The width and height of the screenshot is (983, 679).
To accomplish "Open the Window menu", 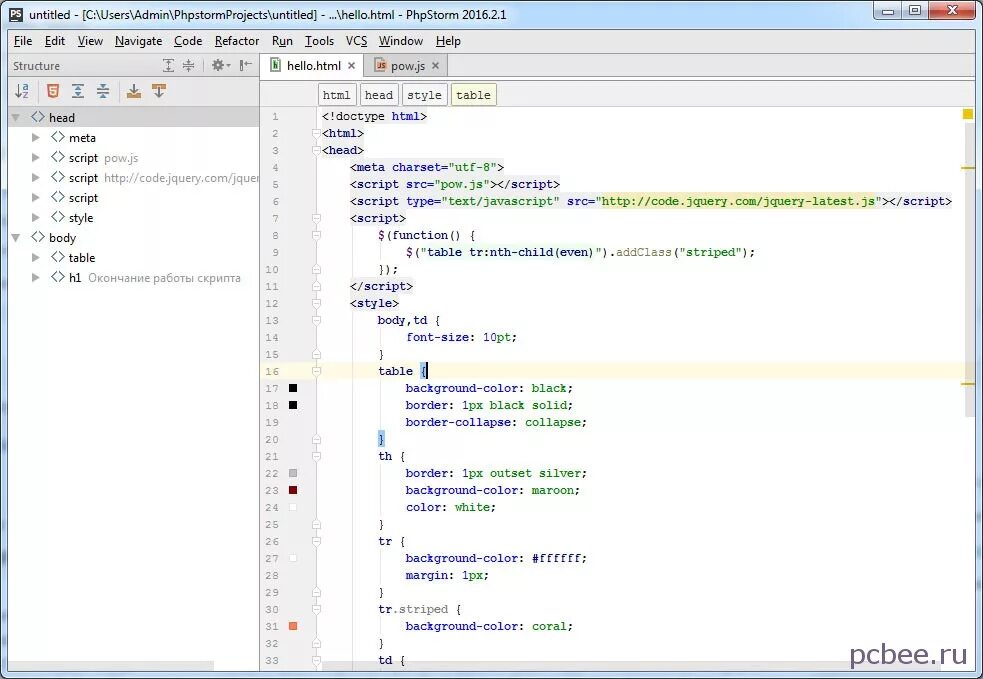I will (x=401, y=41).
